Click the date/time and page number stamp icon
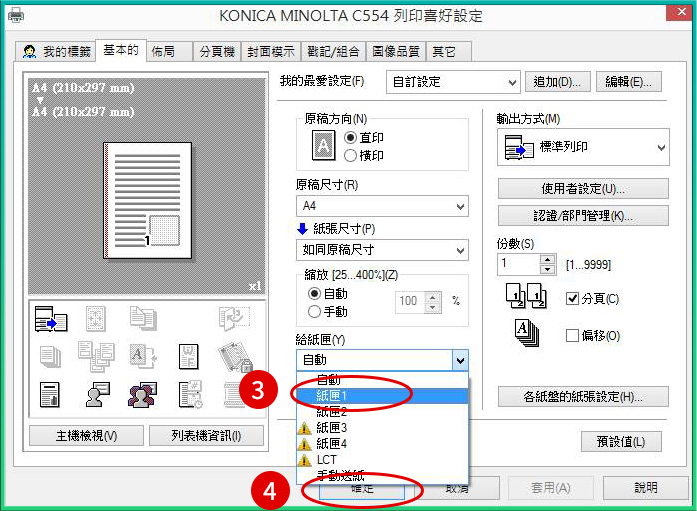Viewport: 697px width, 511px height. [x=191, y=395]
